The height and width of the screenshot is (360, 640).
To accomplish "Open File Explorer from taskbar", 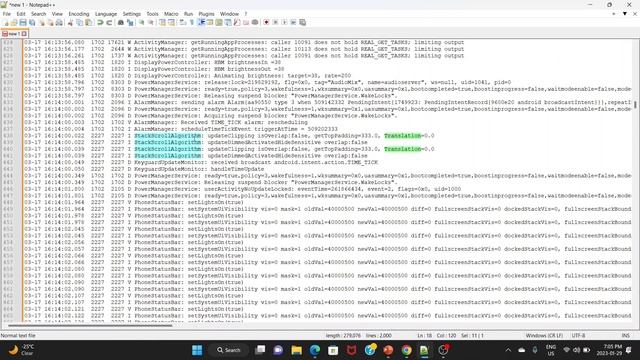I will click(297, 350).
